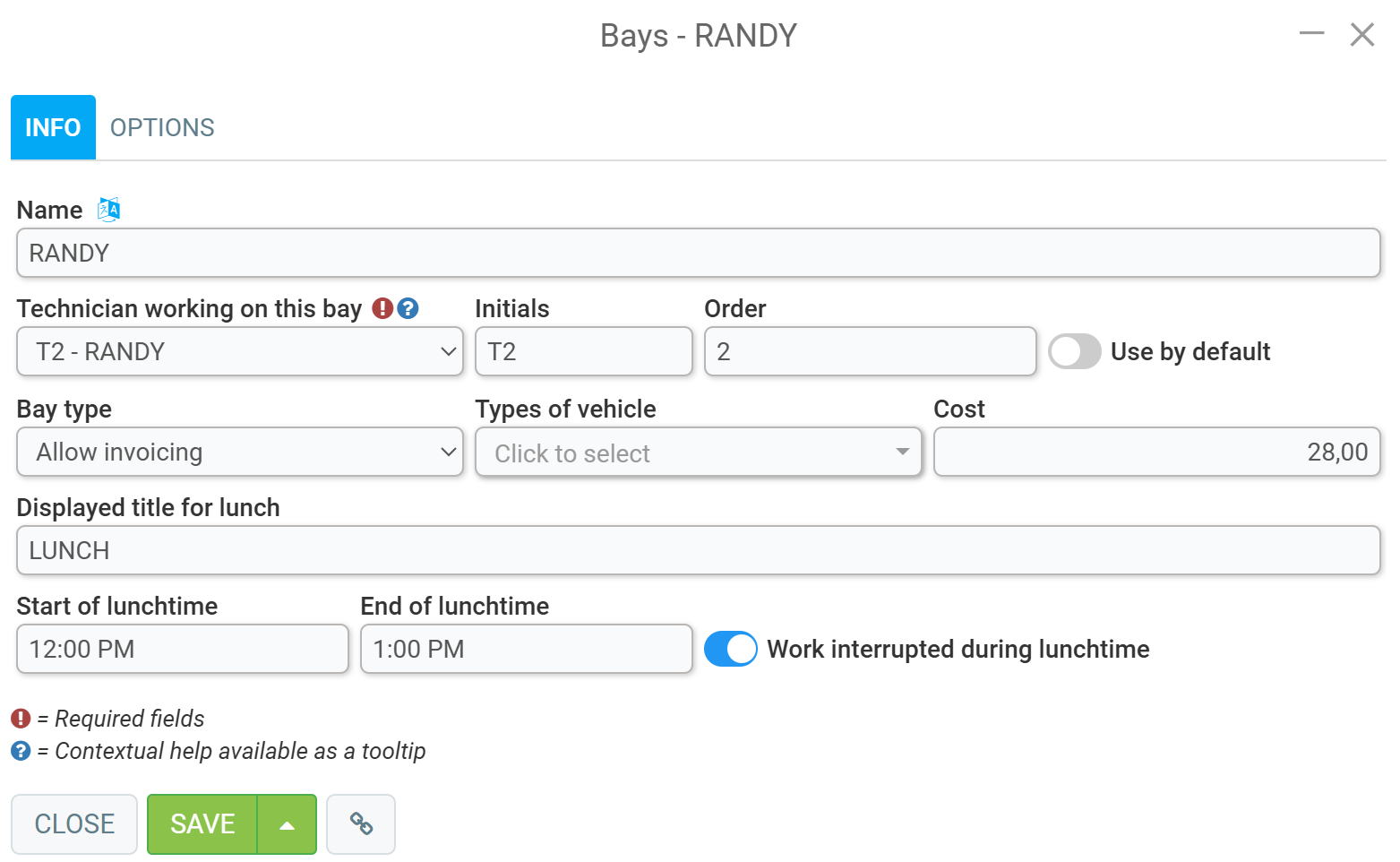The height and width of the screenshot is (862, 1400).
Task: Click the 'Work interrupted during lunchtime' label
Action: [958, 649]
